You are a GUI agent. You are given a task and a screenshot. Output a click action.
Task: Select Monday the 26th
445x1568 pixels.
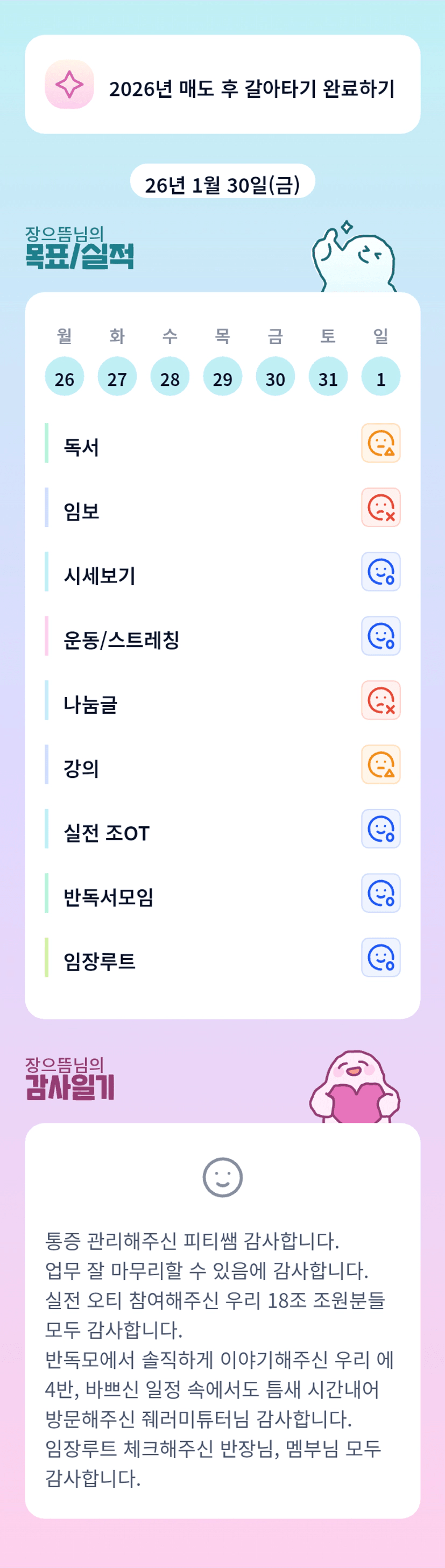(65, 377)
